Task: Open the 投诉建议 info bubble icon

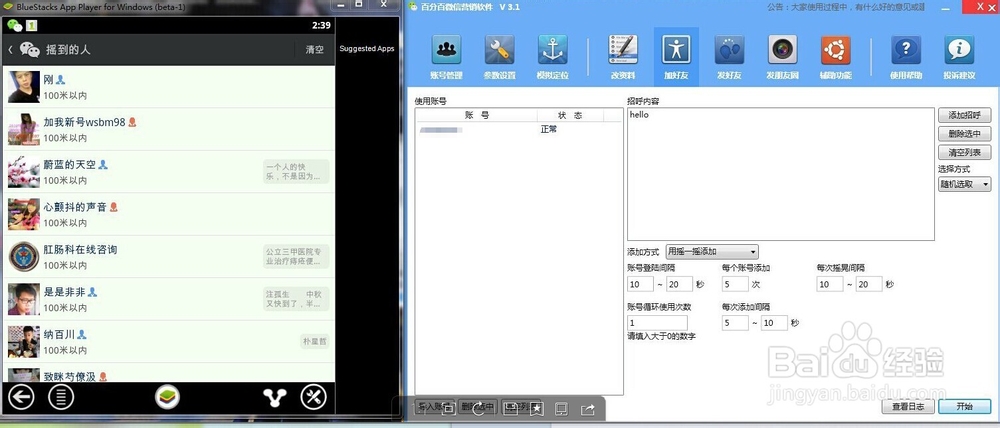Action: click(959, 50)
